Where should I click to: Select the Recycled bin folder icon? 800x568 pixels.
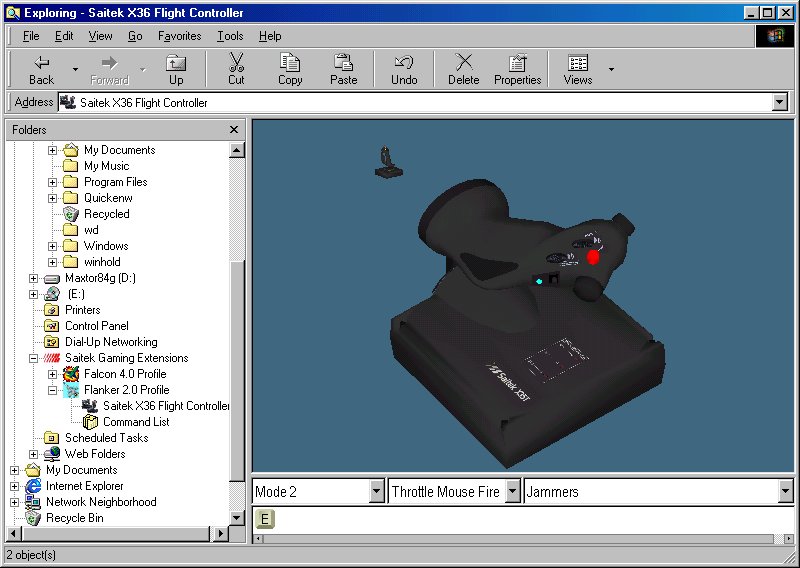pyautogui.click(x=70, y=214)
